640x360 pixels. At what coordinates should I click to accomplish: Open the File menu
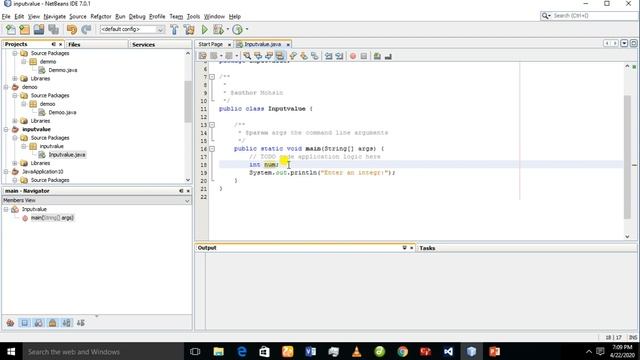pyautogui.click(x=6, y=16)
